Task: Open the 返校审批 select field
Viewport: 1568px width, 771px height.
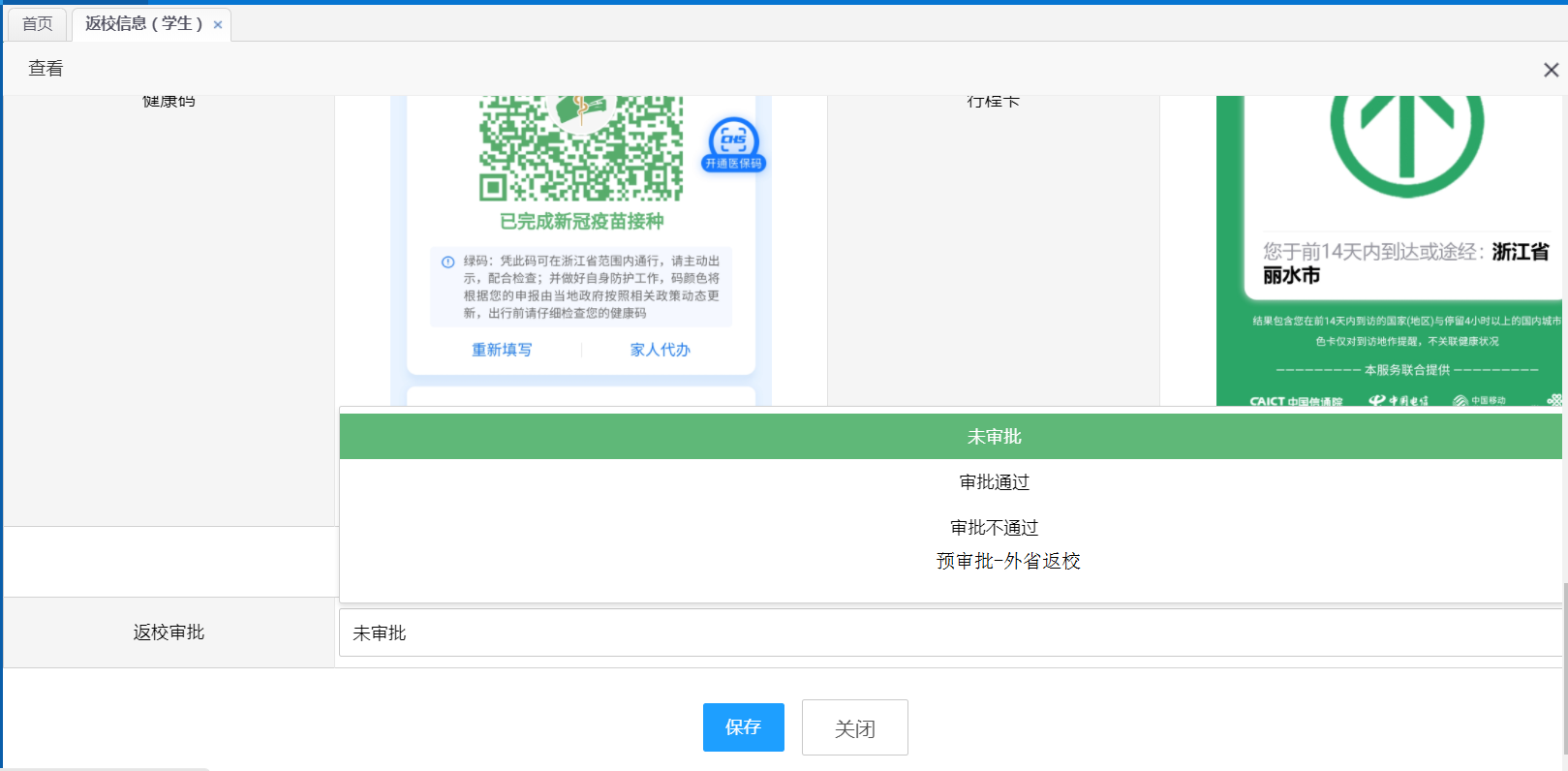Action: point(952,632)
